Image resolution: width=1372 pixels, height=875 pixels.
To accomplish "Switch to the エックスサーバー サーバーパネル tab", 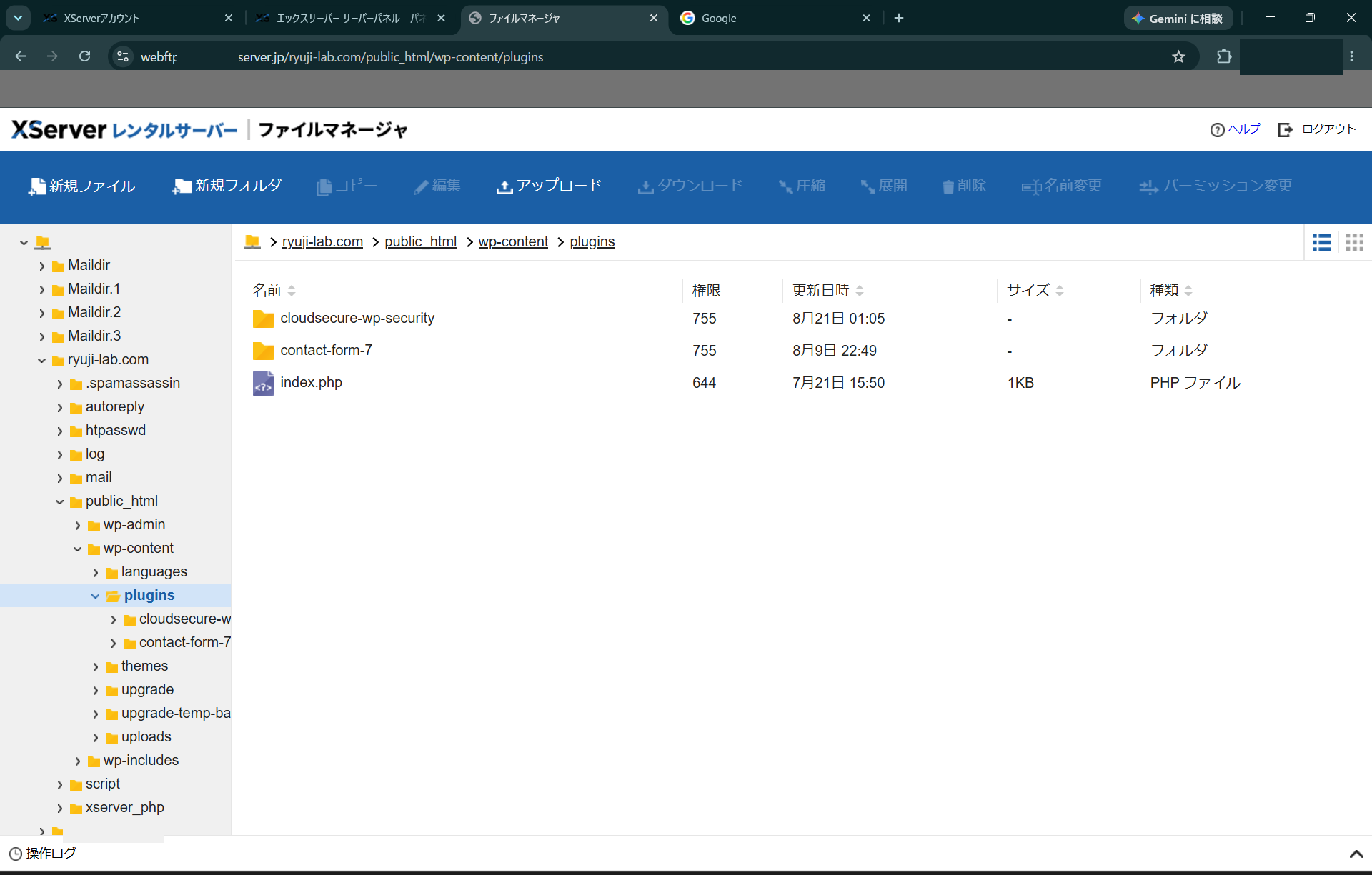I will tap(352, 18).
